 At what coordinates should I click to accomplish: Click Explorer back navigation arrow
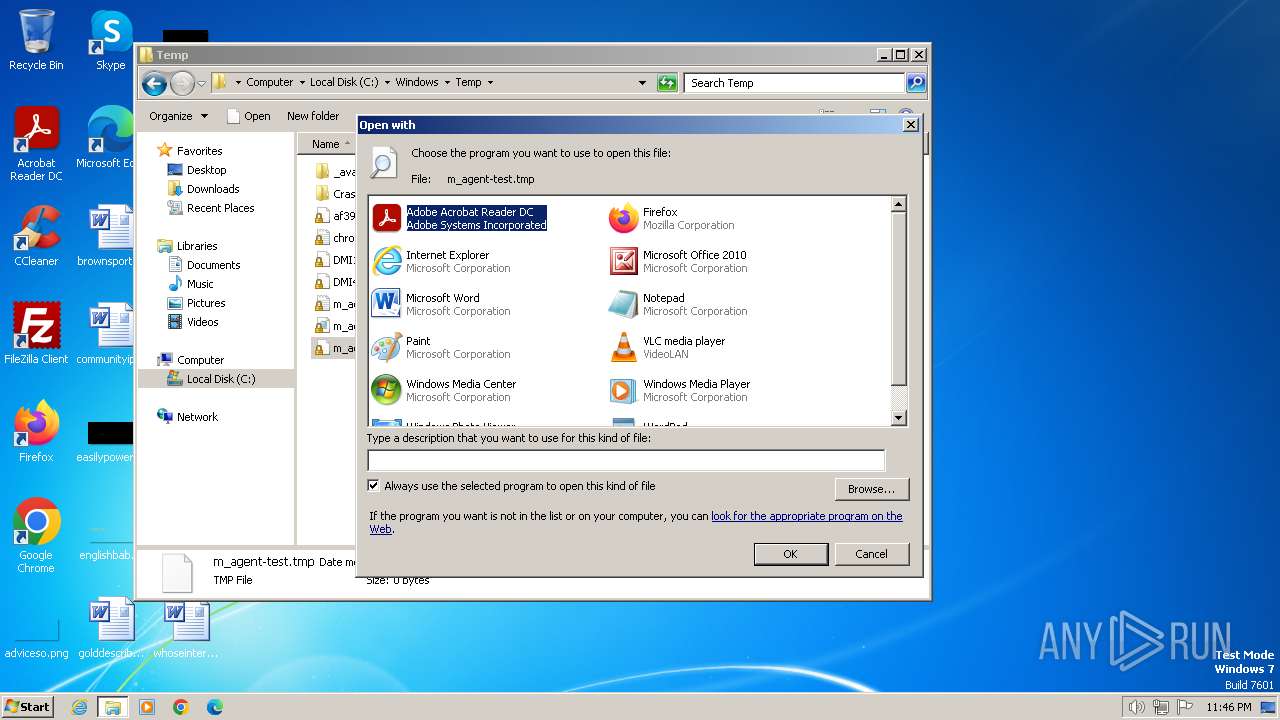tap(154, 83)
